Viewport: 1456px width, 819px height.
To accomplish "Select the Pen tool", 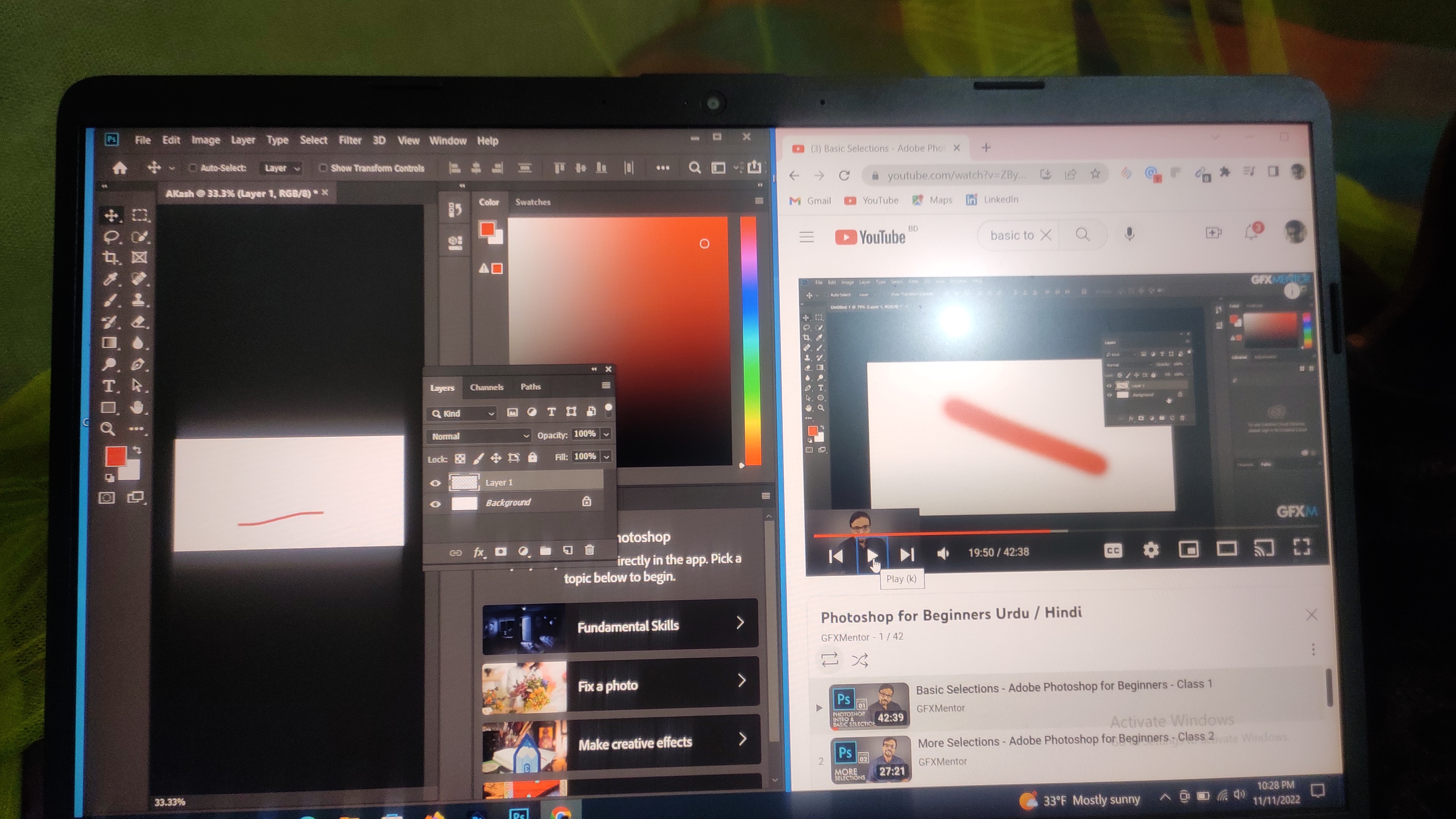I will point(138,365).
